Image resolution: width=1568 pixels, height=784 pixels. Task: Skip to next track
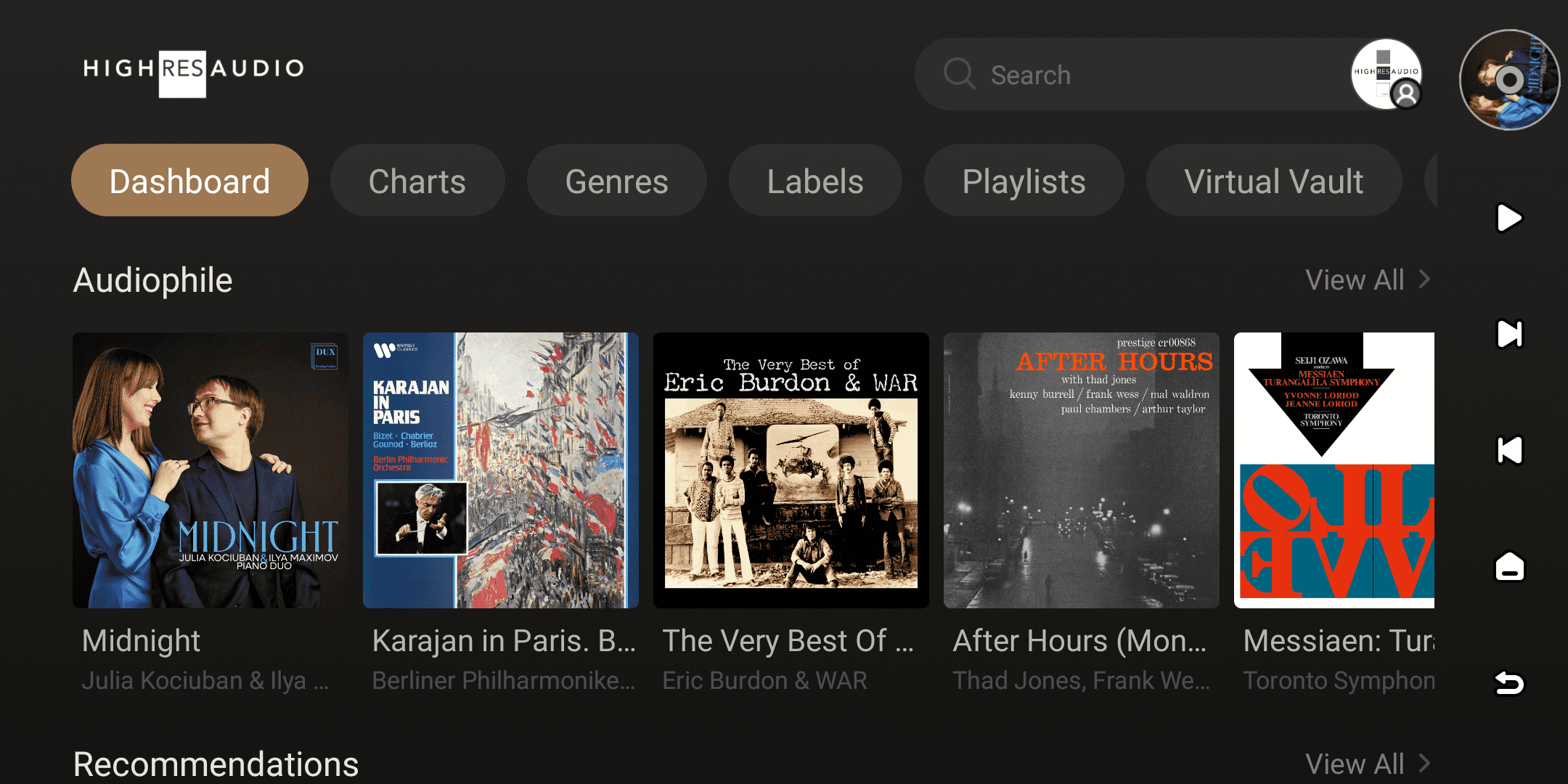1509,334
